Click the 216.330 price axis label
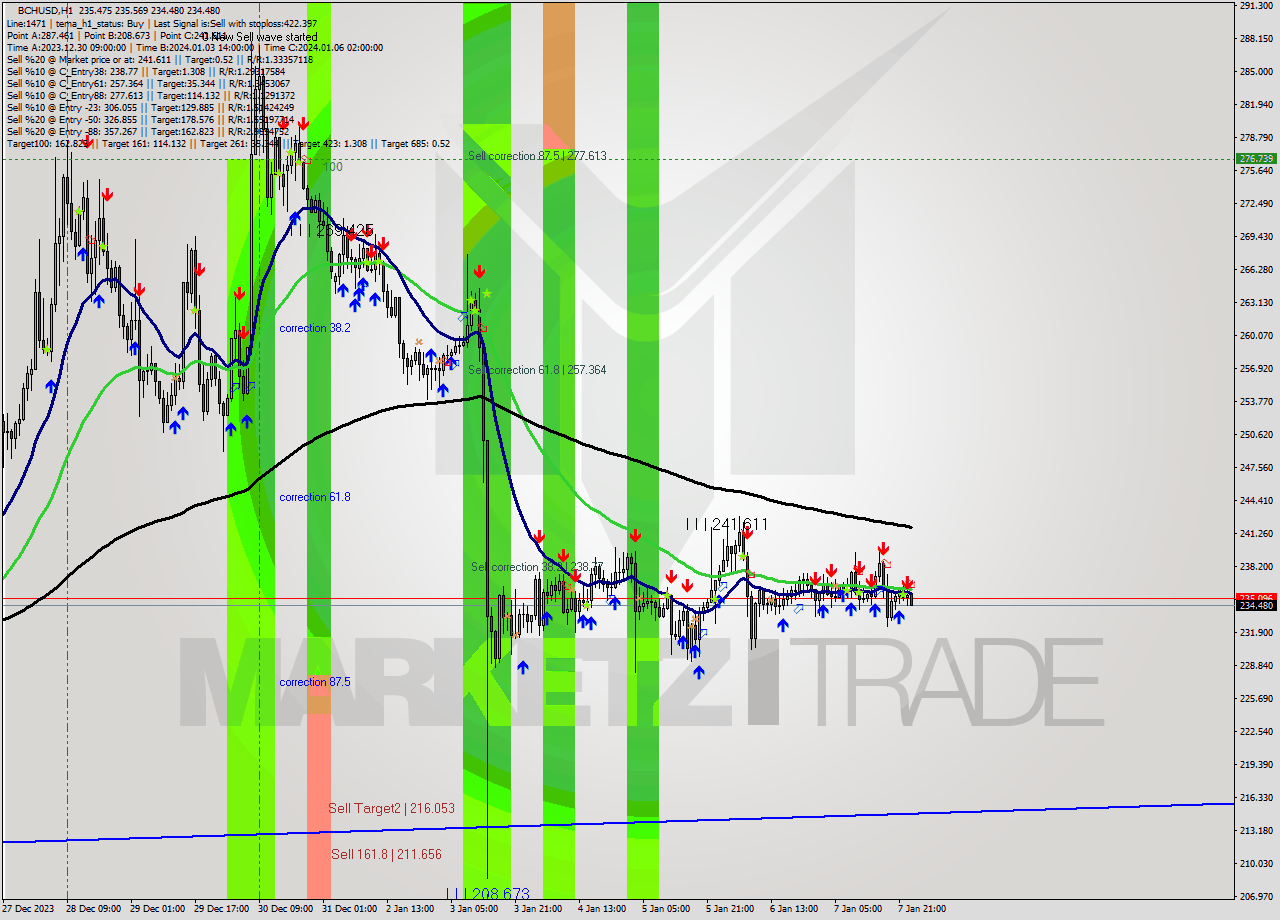The width and height of the screenshot is (1280, 920). click(x=1256, y=797)
